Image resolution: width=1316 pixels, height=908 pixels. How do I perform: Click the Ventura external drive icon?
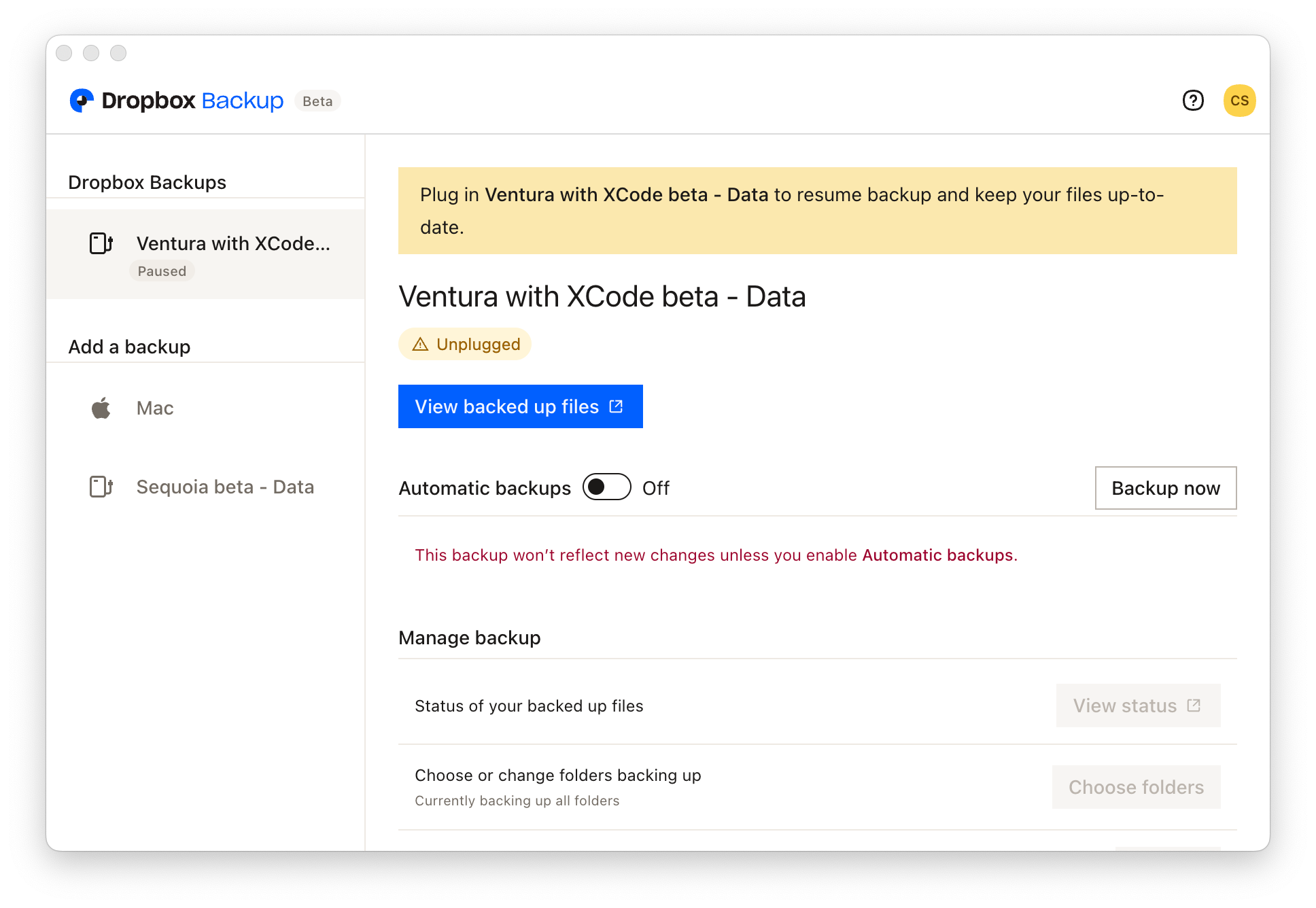click(x=101, y=243)
